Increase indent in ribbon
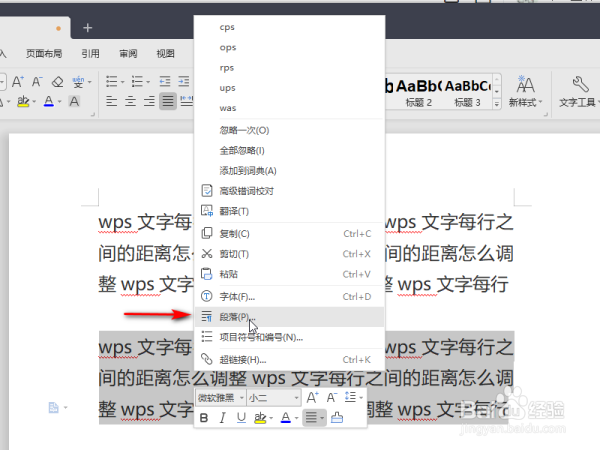Image resolution: width=600 pixels, height=450 pixels. pos(184,82)
